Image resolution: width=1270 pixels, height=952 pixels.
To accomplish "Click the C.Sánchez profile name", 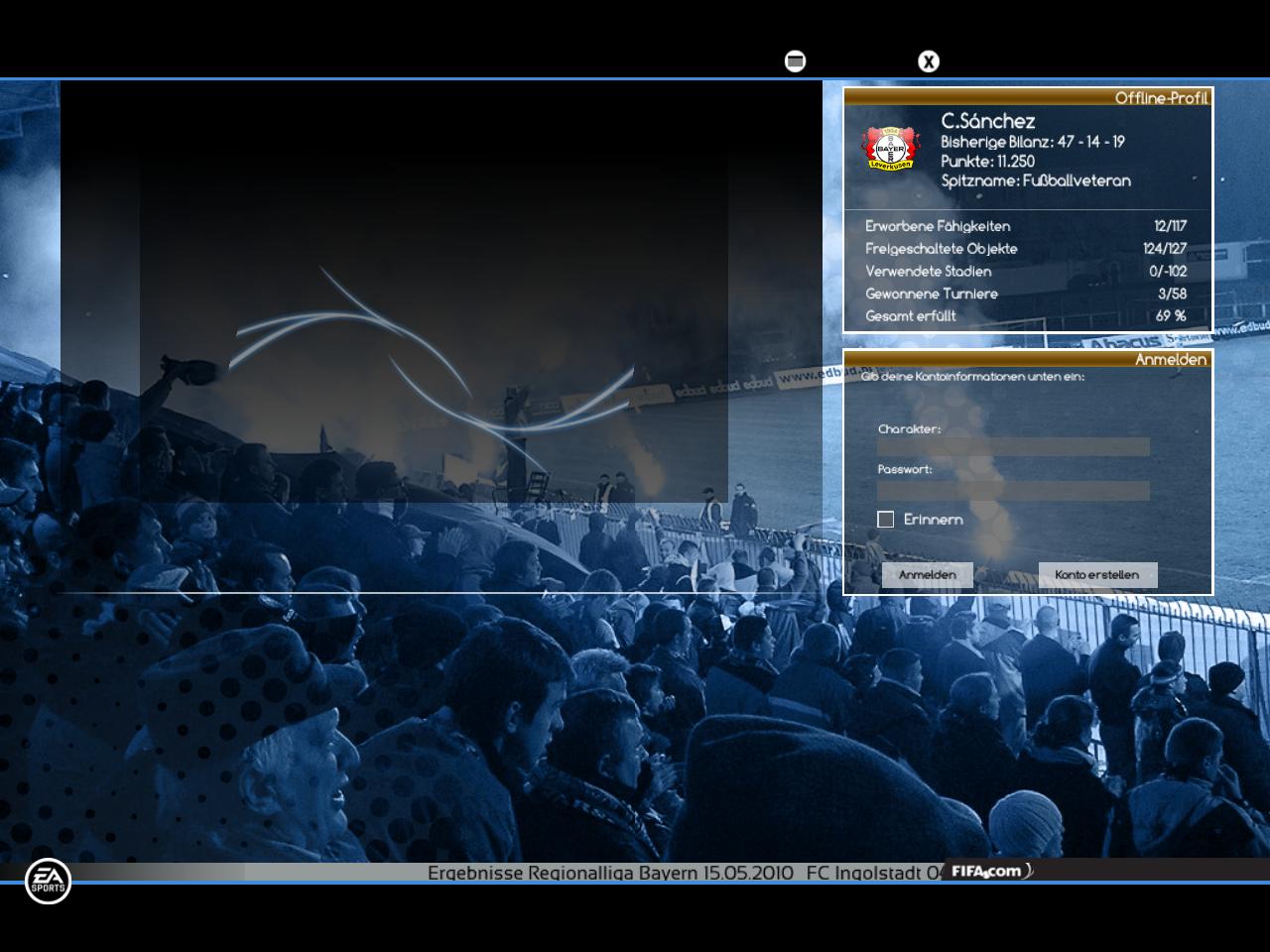I will click(988, 121).
